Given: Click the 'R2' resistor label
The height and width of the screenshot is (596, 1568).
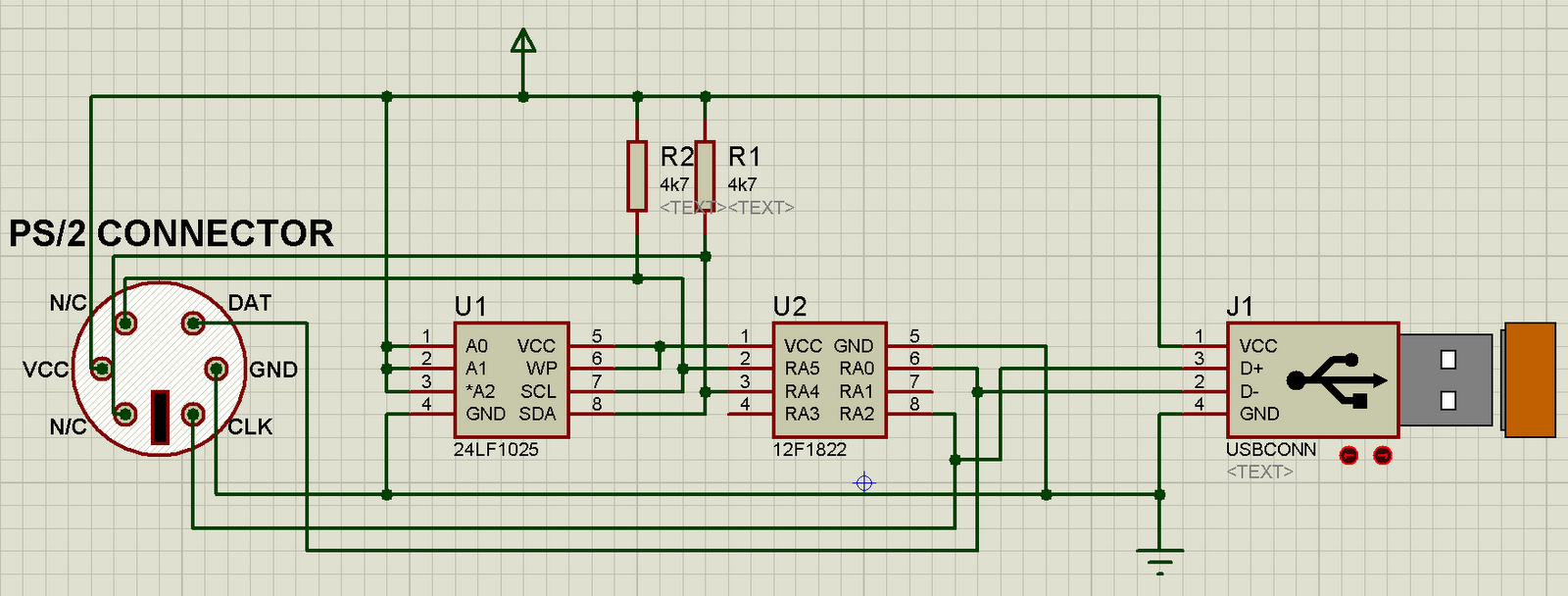Looking at the screenshot, I should tap(677, 157).
